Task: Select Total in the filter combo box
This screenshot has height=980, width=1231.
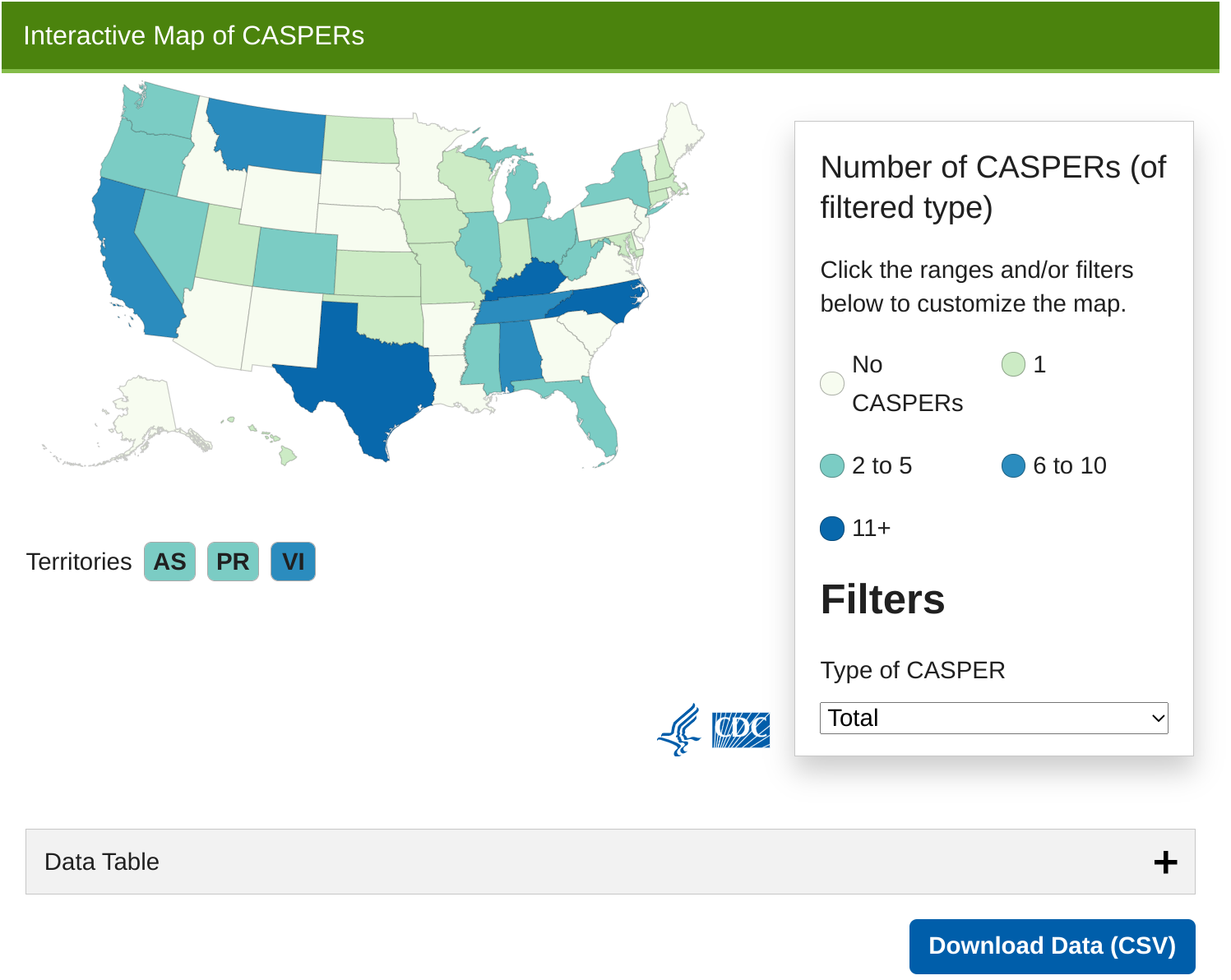Action: [993, 718]
